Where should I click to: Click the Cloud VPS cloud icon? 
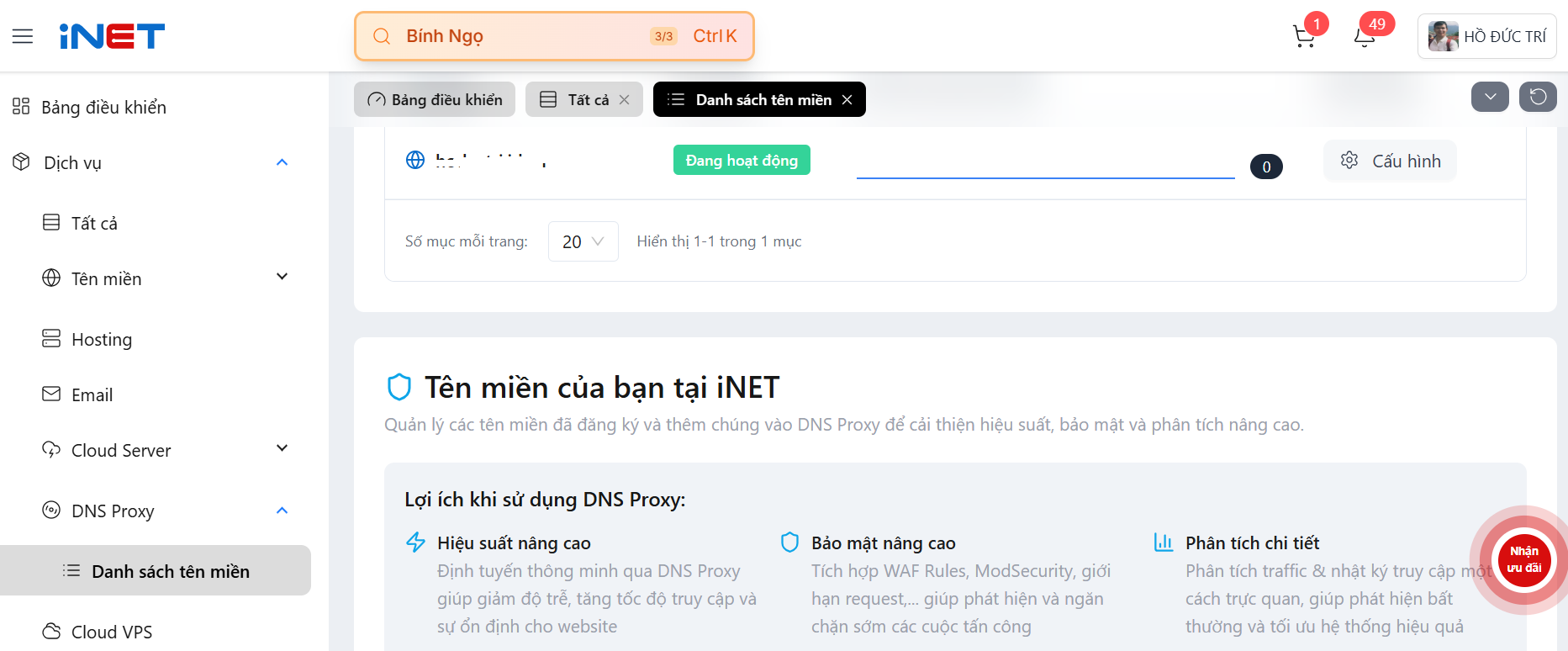[x=51, y=631]
